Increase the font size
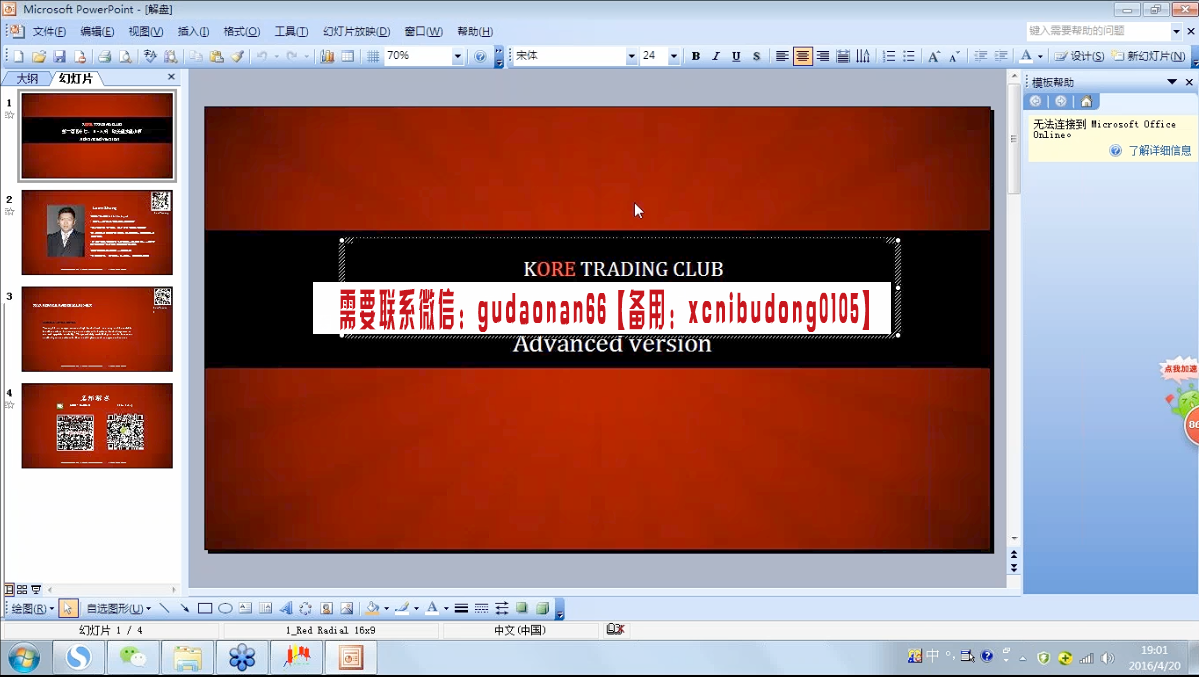Image resolution: width=1199 pixels, height=677 pixels. [934, 56]
